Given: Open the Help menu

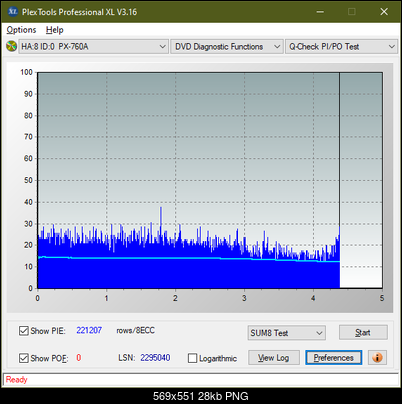Looking at the screenshot, I should [55, 30].
